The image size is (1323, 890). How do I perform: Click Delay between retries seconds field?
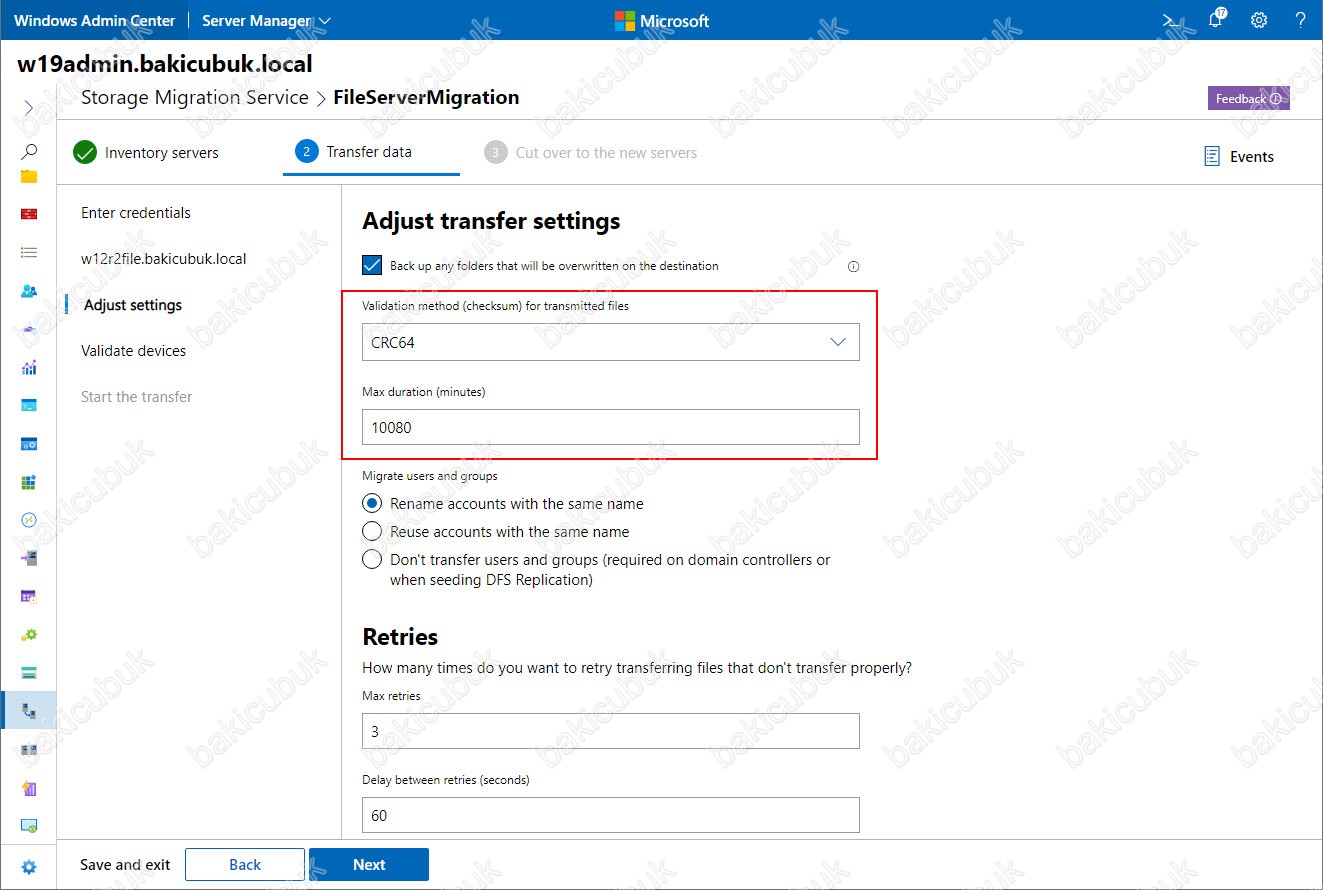(x=610, y=815)
